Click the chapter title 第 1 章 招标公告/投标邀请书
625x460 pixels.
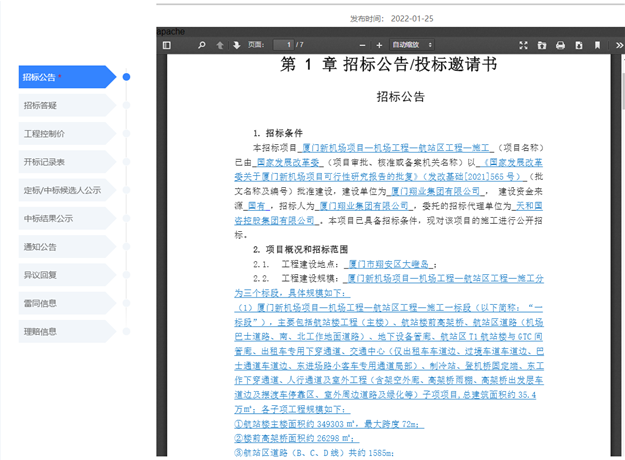(x=389, y=64)
